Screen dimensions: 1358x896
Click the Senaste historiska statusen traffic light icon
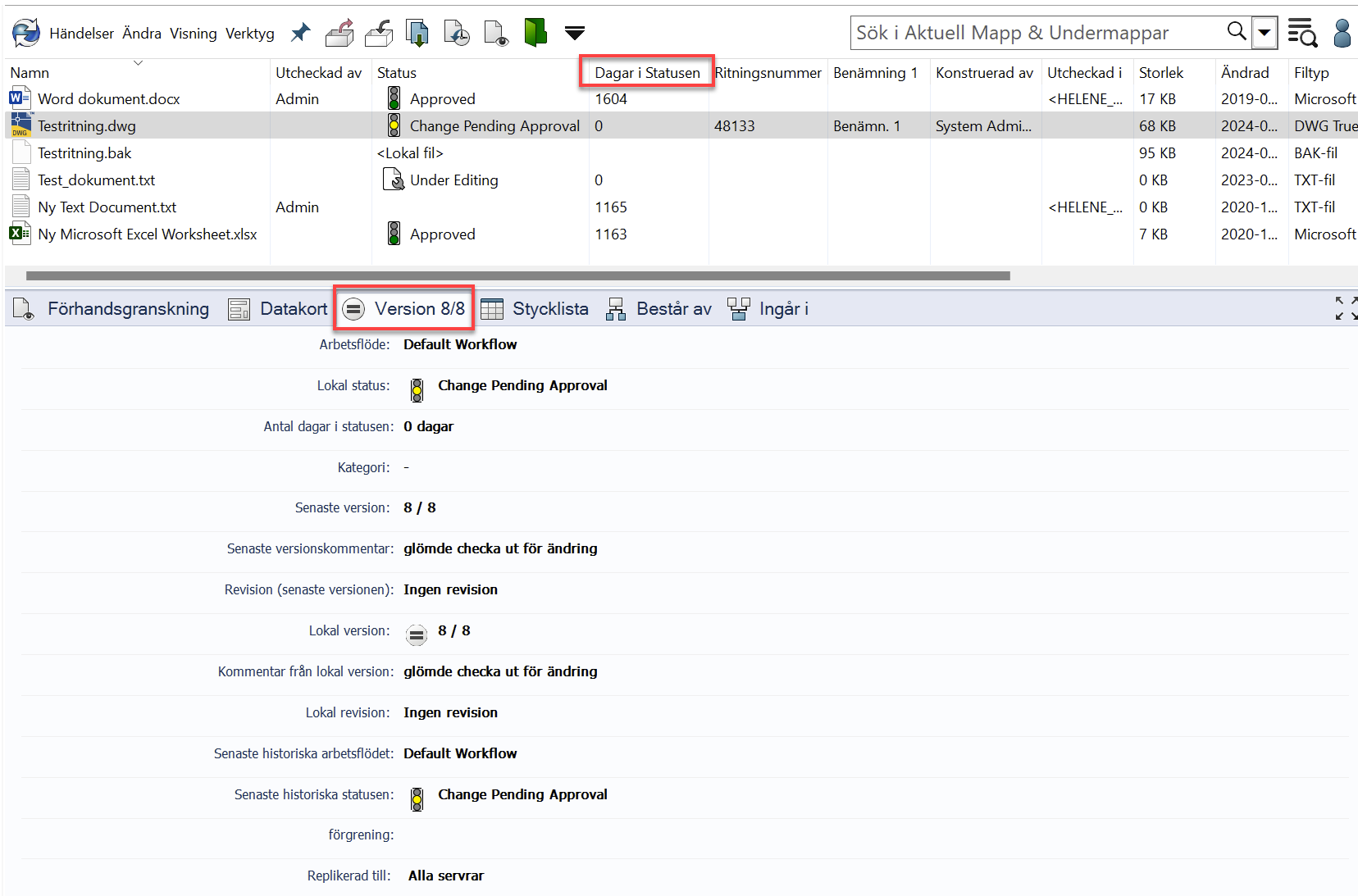417,799
